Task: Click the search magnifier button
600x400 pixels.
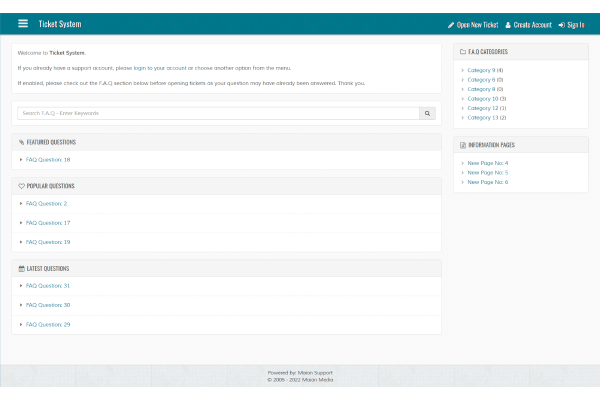Action: [x=427, y=113]
